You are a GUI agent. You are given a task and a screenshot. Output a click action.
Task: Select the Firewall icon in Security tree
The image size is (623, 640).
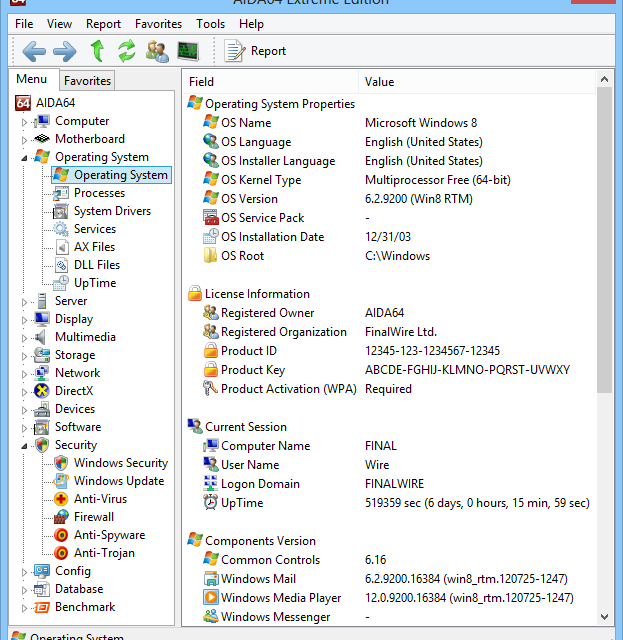pos(61,517)
